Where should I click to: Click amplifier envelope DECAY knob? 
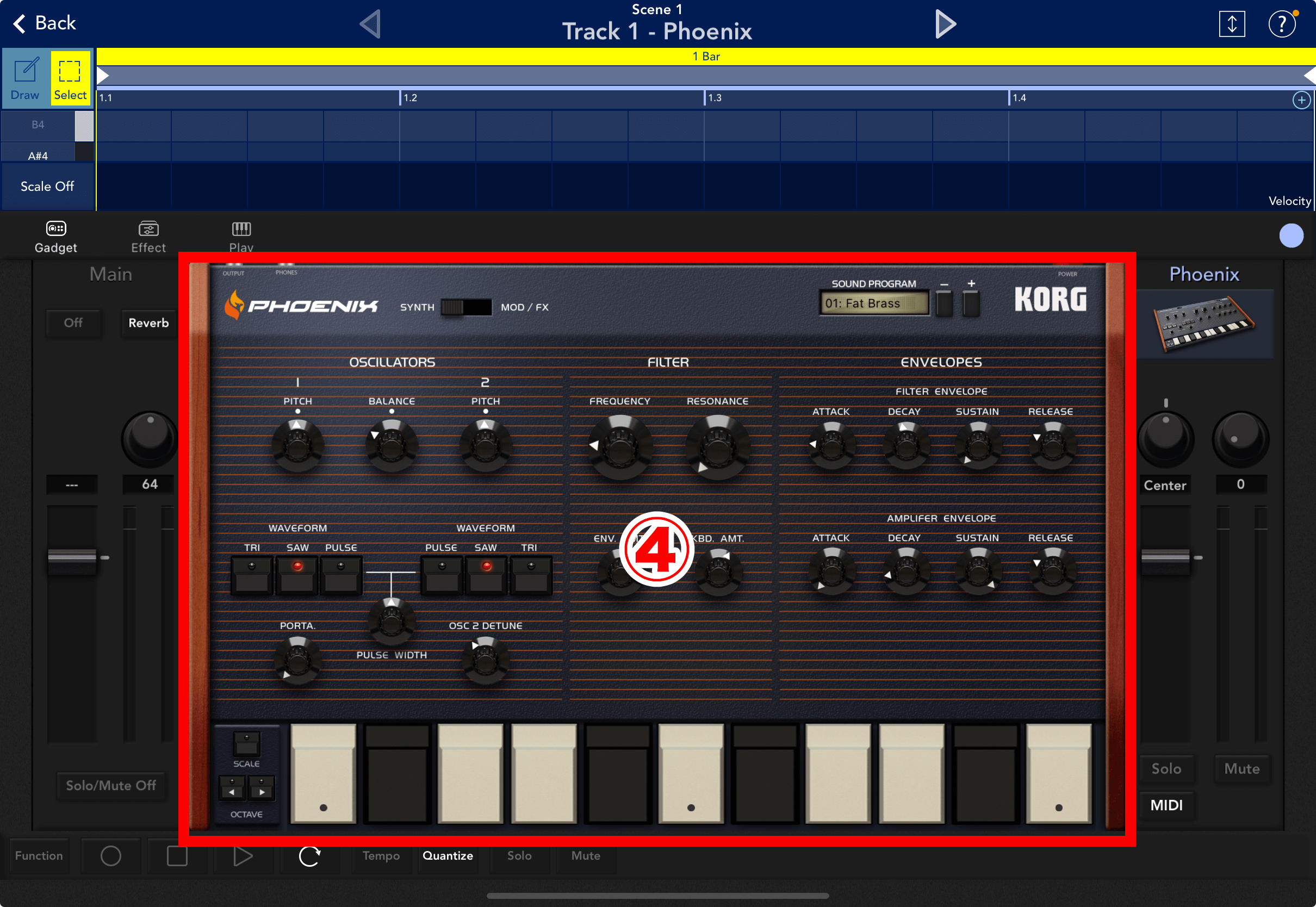click(906, 571)
